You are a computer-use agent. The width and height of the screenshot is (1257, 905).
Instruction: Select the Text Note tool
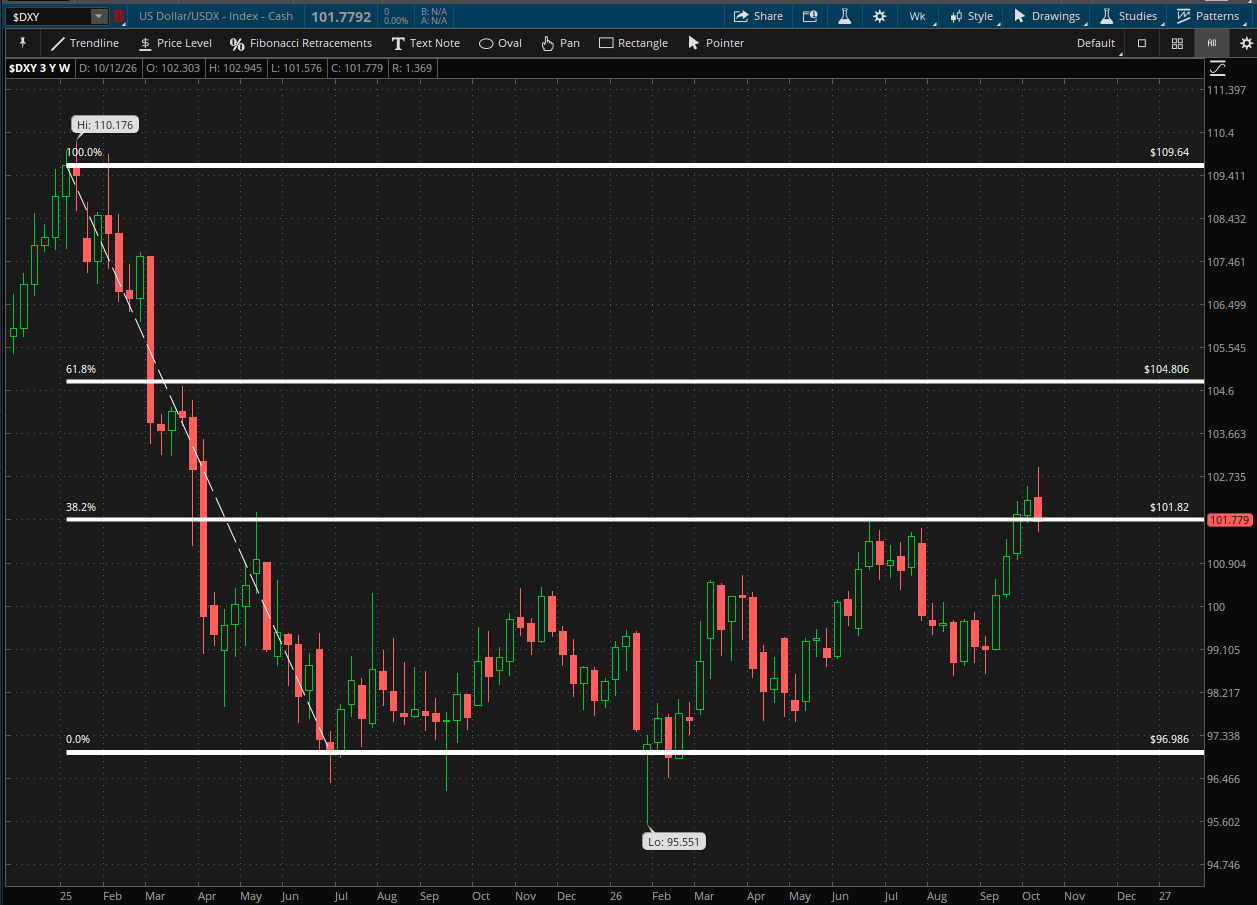(425, 43)
